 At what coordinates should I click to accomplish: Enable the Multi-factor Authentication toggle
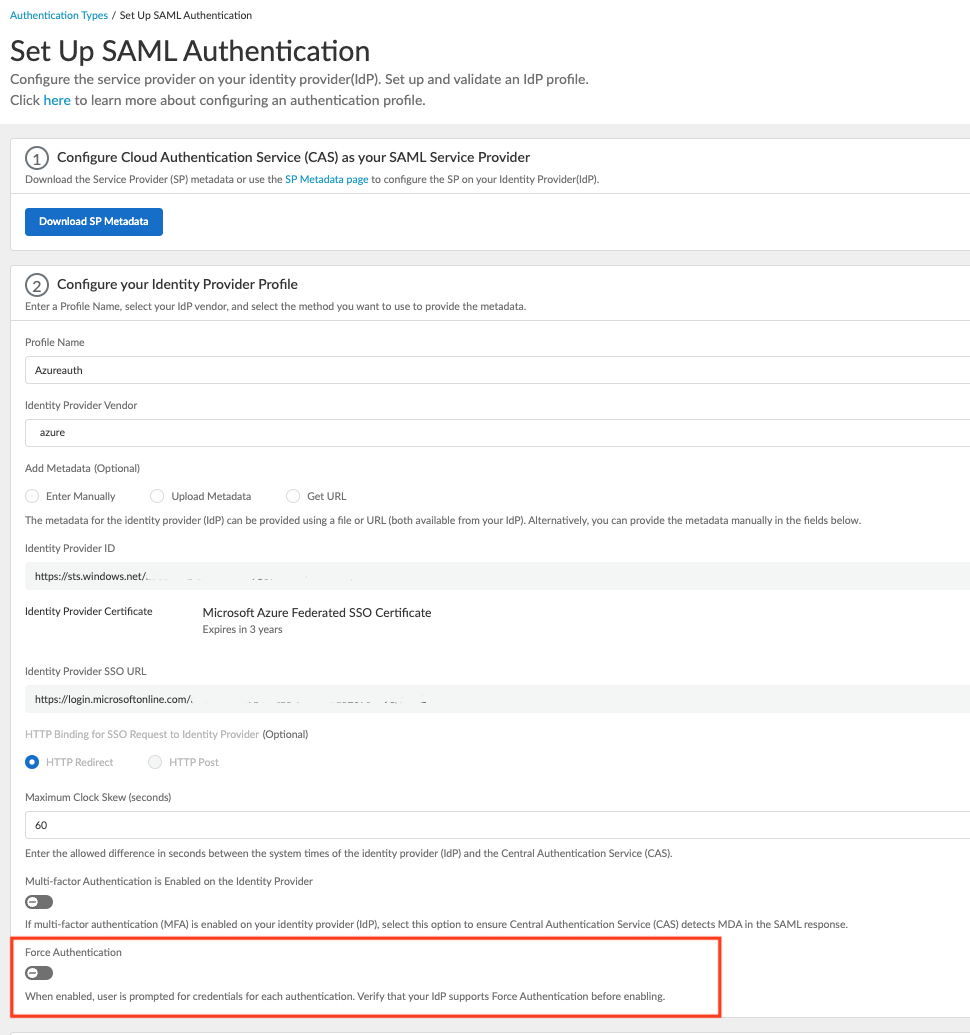pyautogui.click(x=39, y=902)
